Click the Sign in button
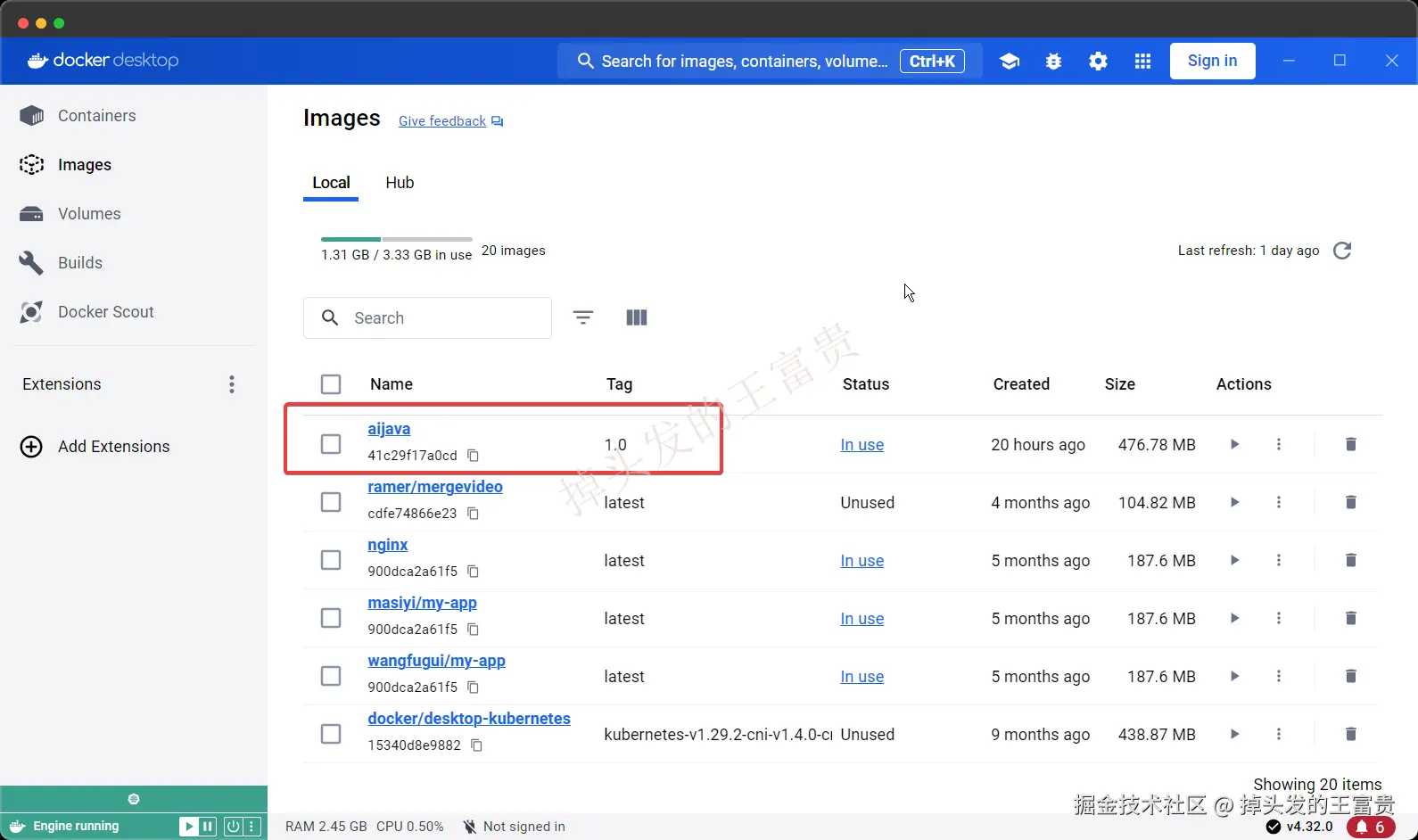 coord(1212,61)
